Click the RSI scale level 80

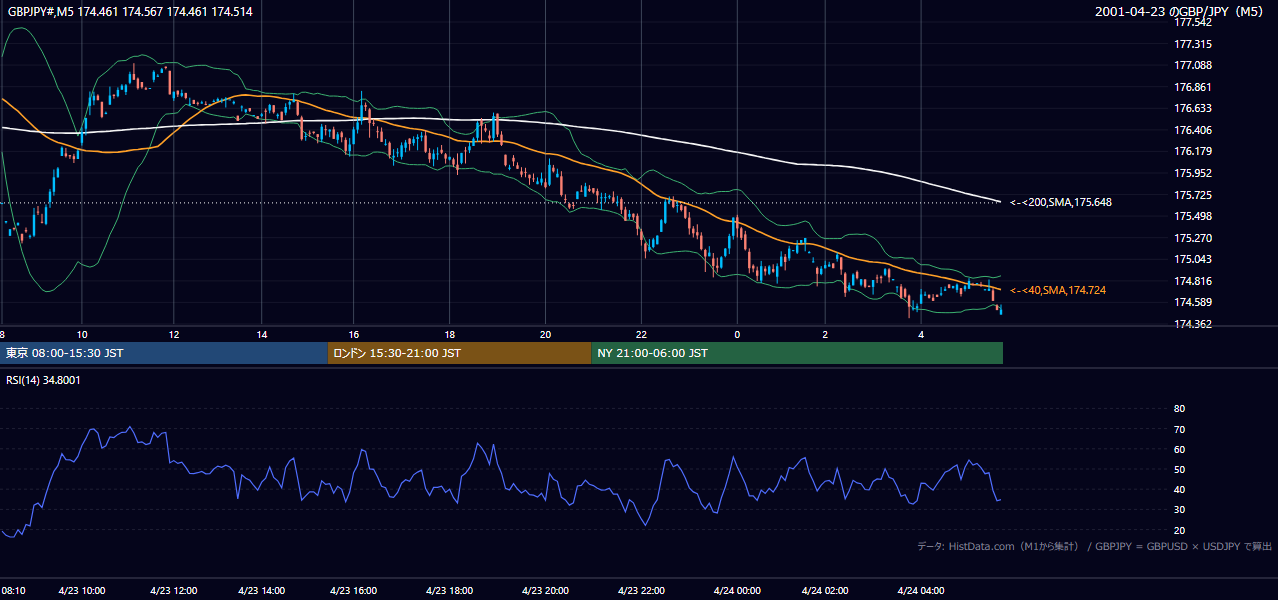click(x=1179, y=409)
